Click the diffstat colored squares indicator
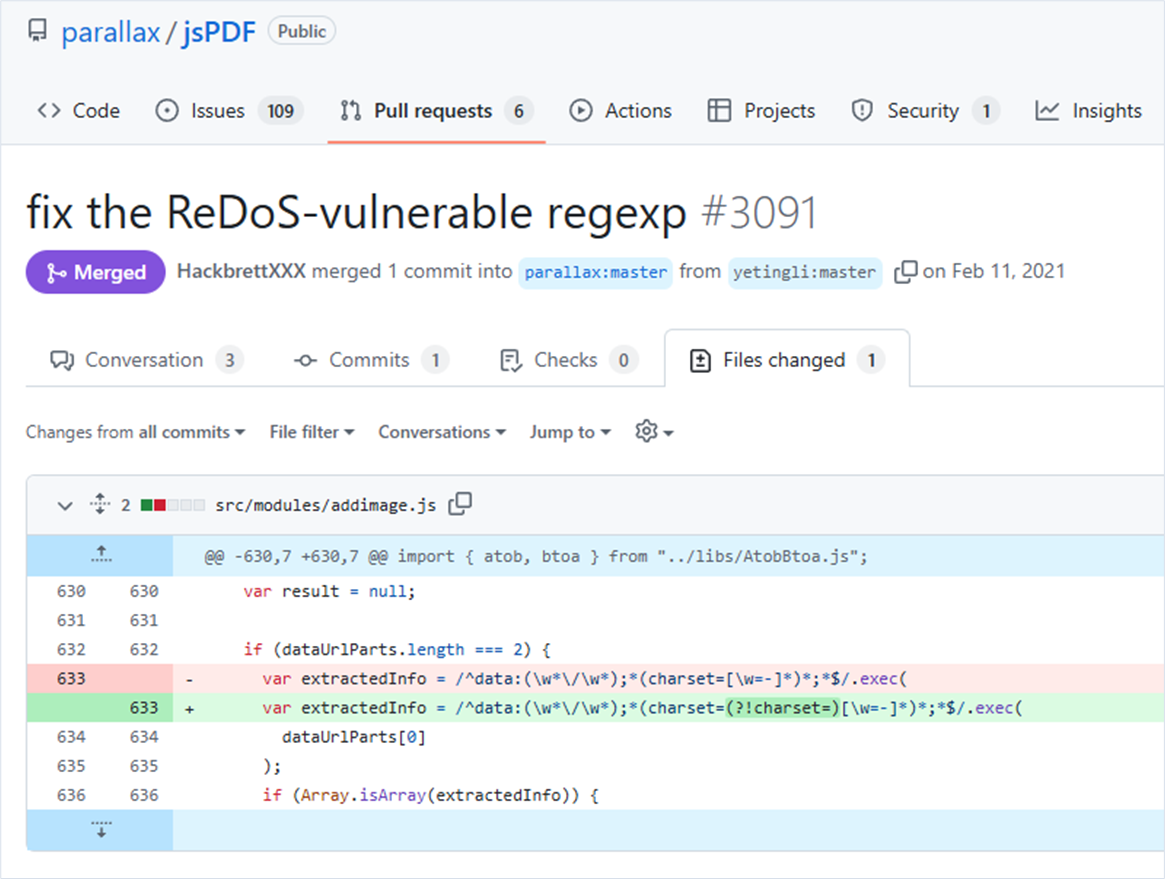Viewport: 1165px width, 879px height. (x=172, y=505)
